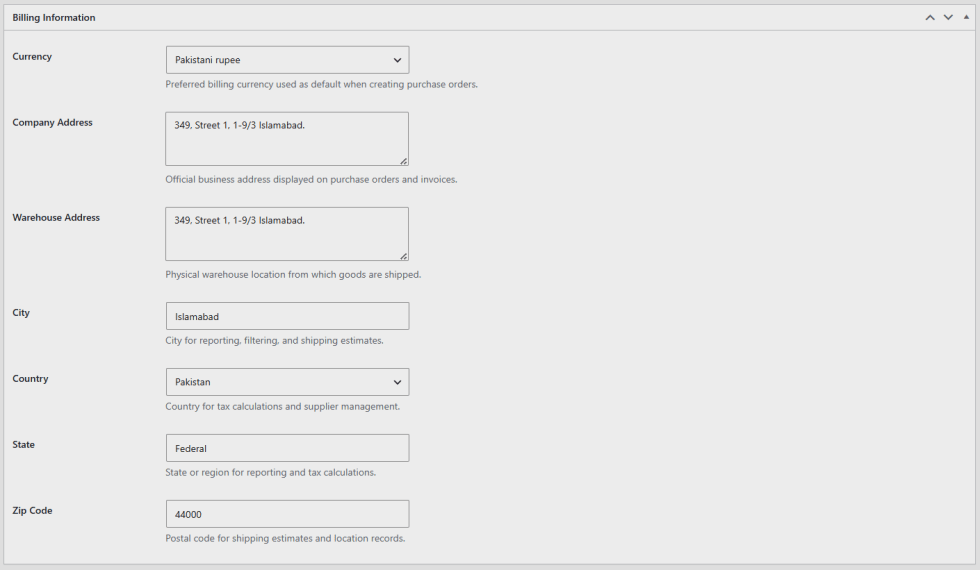Click 'City for reporting' help text

(274, 341)
